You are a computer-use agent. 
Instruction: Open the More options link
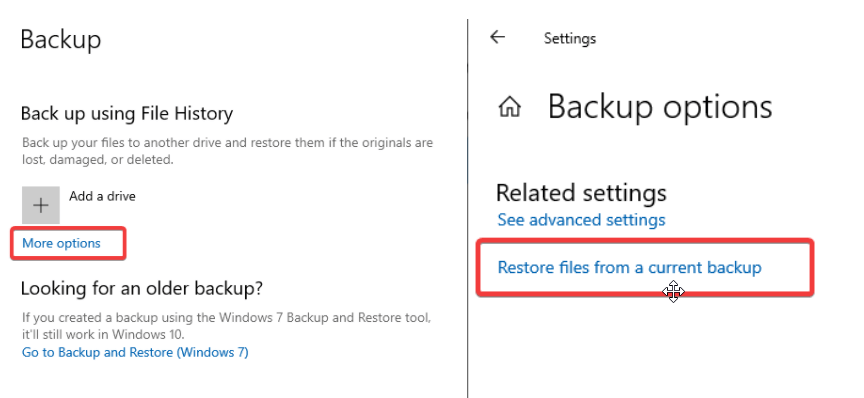pyautogui.click(x=61, y=243)
